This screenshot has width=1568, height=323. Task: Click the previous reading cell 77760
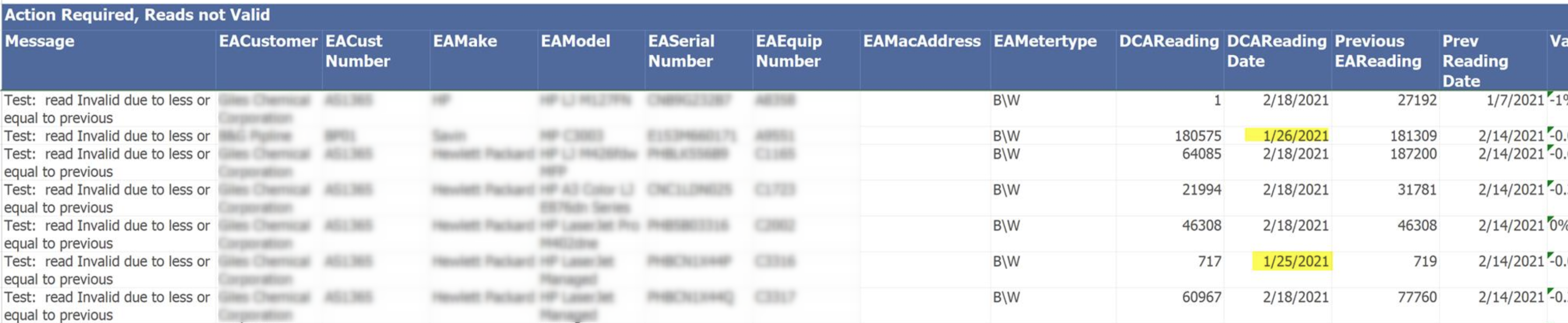pos(1385,298)
